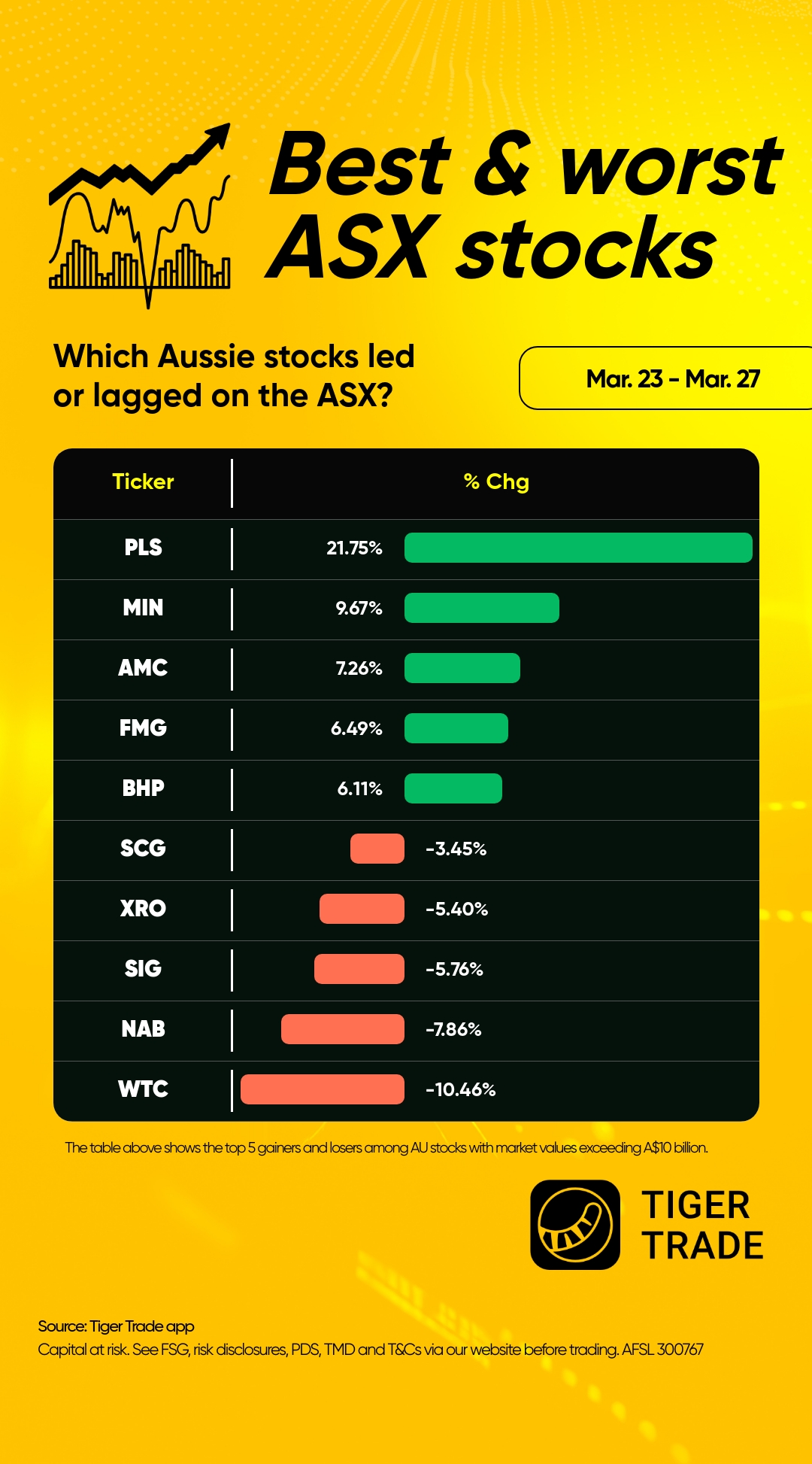Select the XRO -5.40% value
Viewport: 812px width, 1464px height.
(456, 909)
